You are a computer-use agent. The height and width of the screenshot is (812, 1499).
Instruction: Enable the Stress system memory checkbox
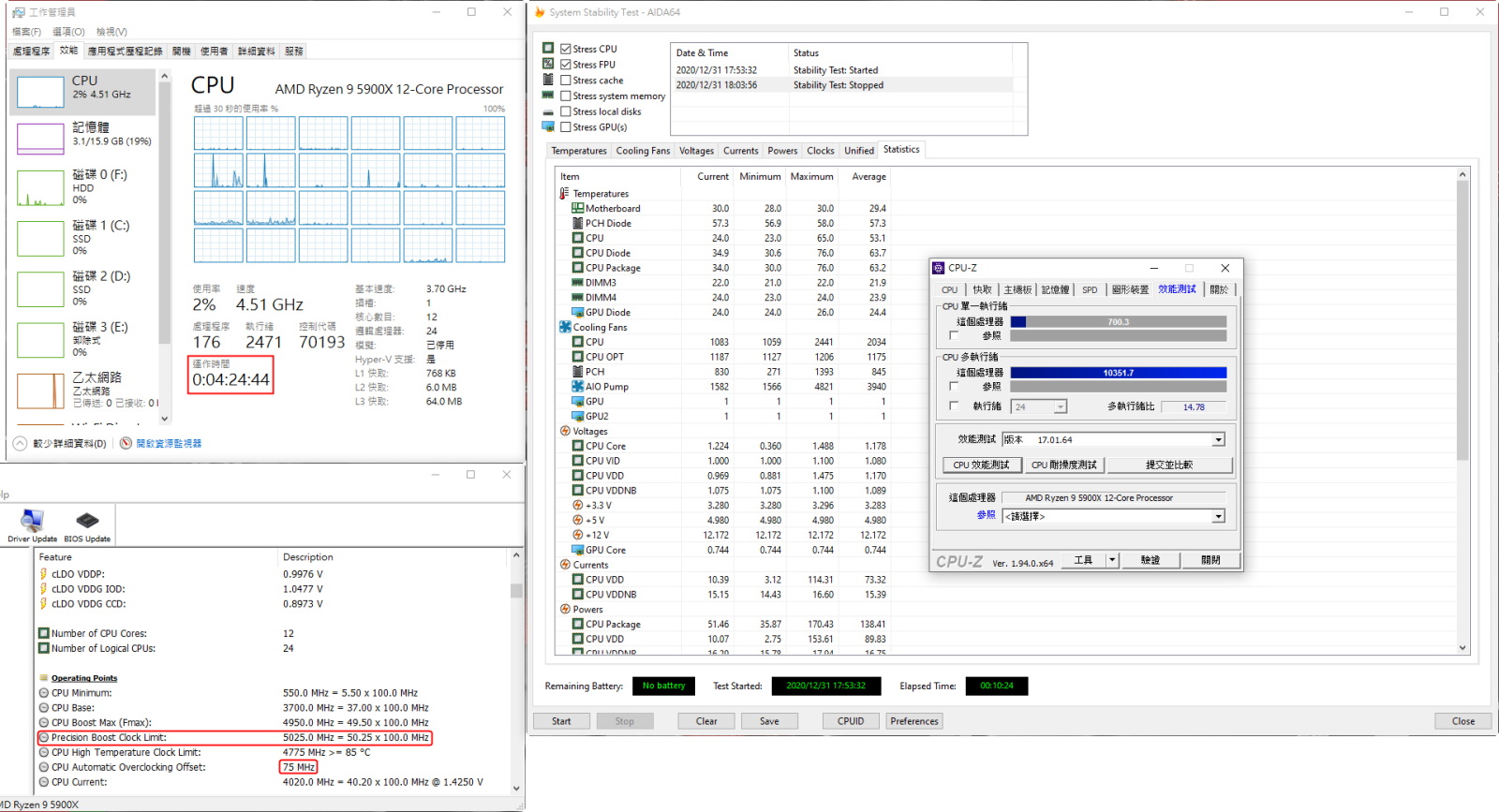tap(566, 96)
